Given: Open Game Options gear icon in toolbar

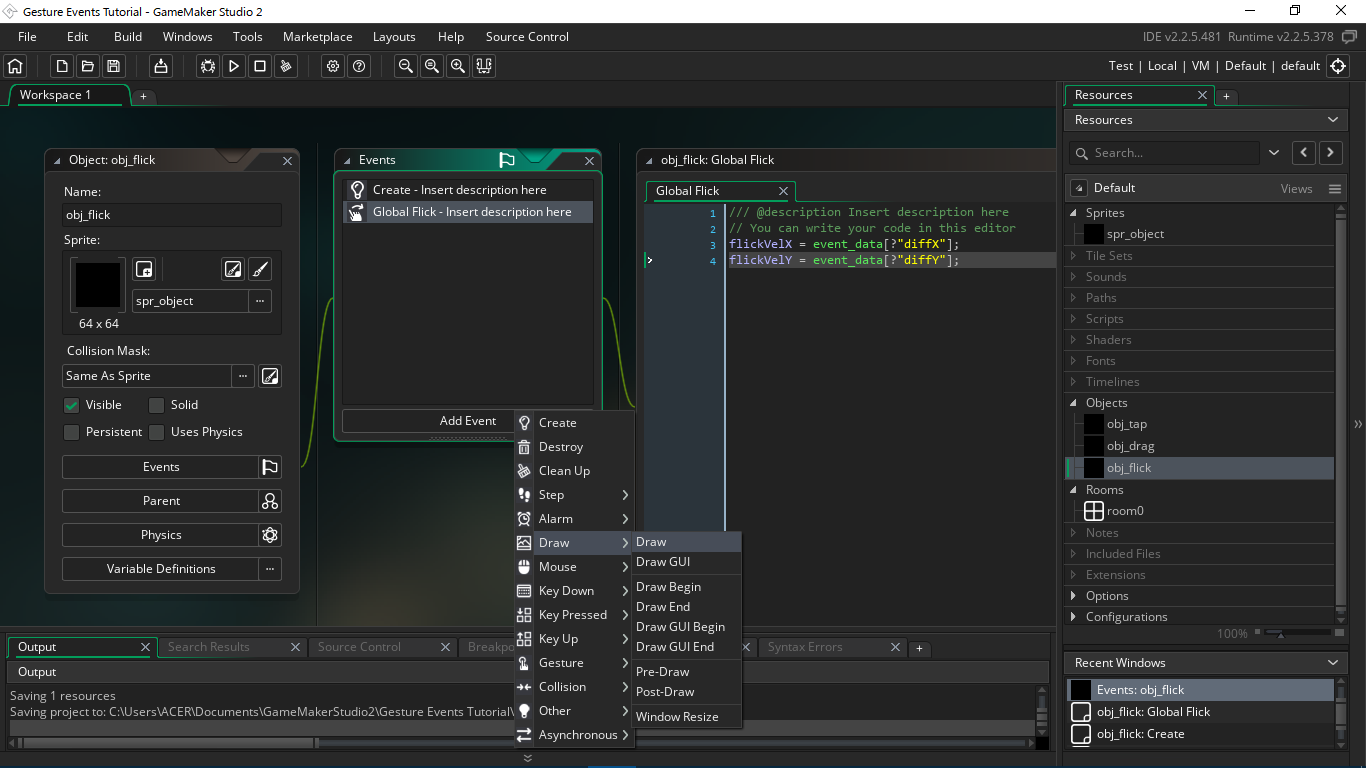Looking at the screenshot, I should [333, 66].
